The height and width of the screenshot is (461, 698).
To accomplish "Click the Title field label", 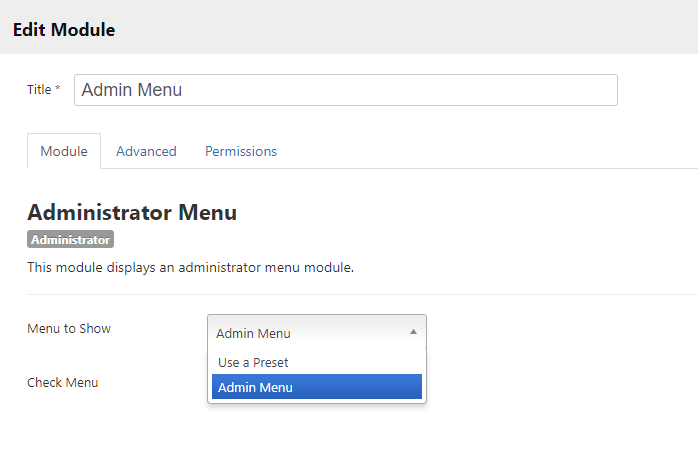I will pyautogui.click(x=39, y=90).
